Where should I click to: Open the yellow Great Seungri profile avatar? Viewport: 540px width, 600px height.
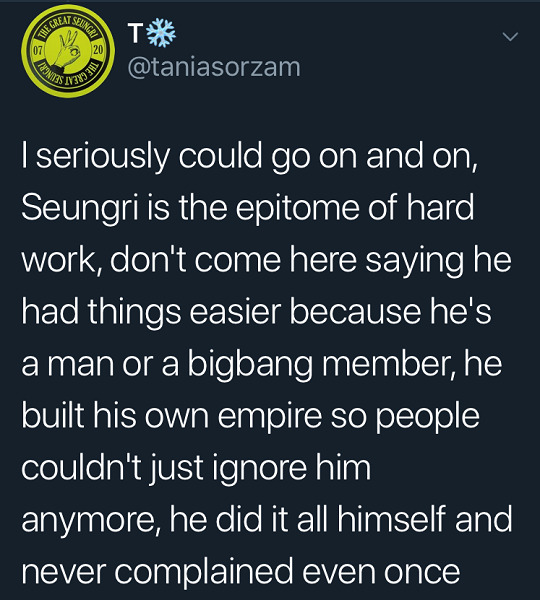tap(68, 51)
